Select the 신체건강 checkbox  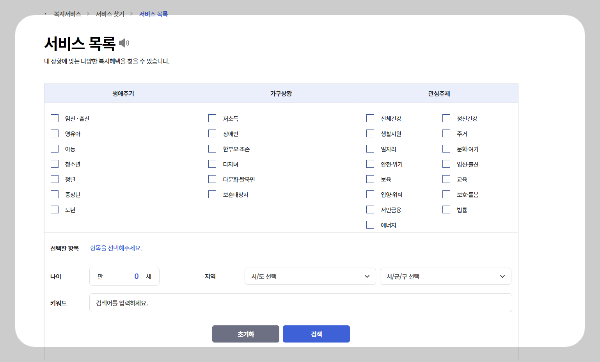click(370, 118)
